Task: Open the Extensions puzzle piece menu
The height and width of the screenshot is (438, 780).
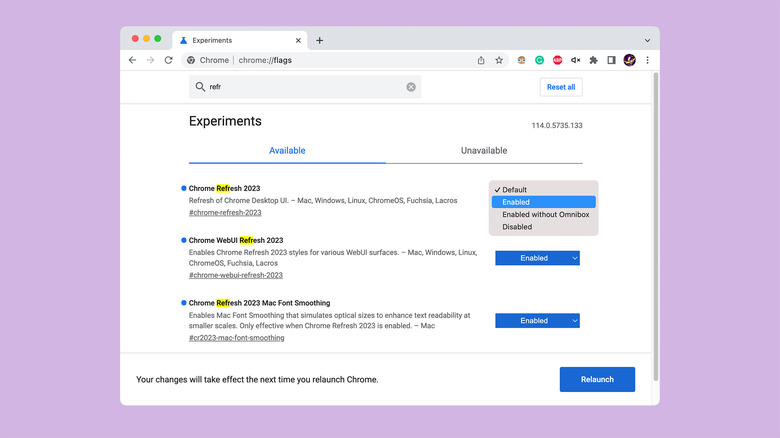Action: tap(593, 60)
